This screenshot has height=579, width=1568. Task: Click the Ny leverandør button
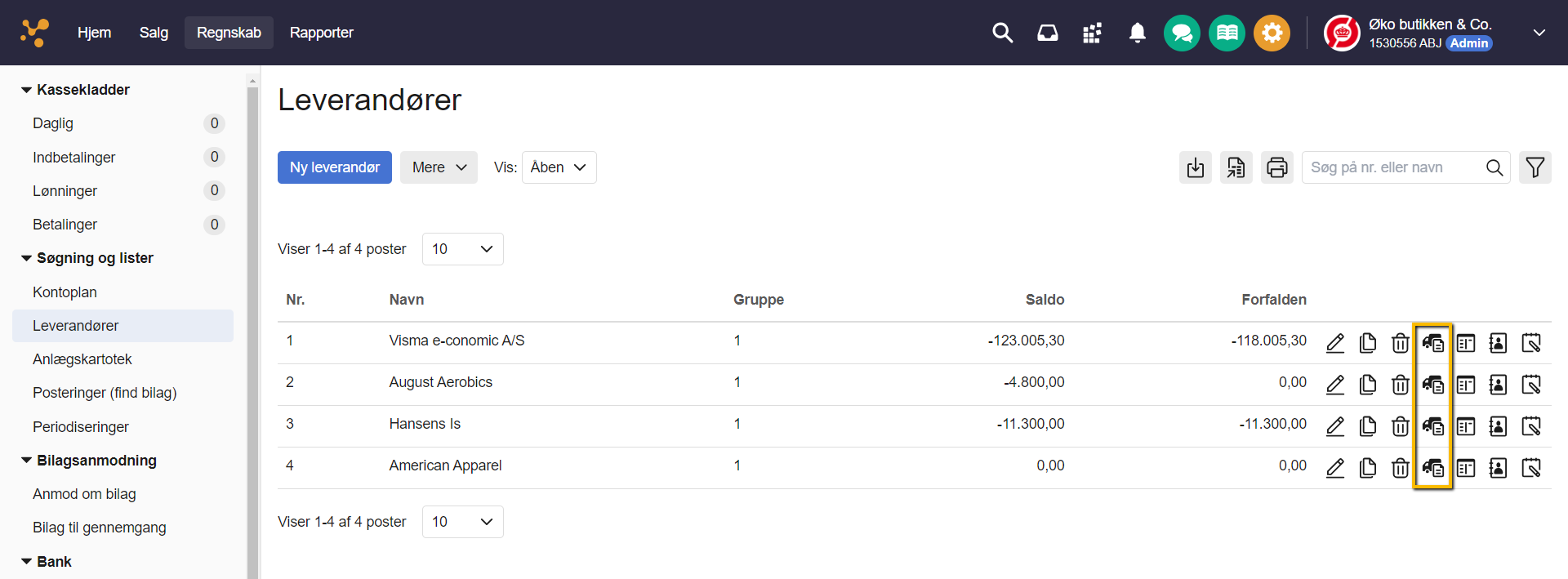tap(334, 167)
